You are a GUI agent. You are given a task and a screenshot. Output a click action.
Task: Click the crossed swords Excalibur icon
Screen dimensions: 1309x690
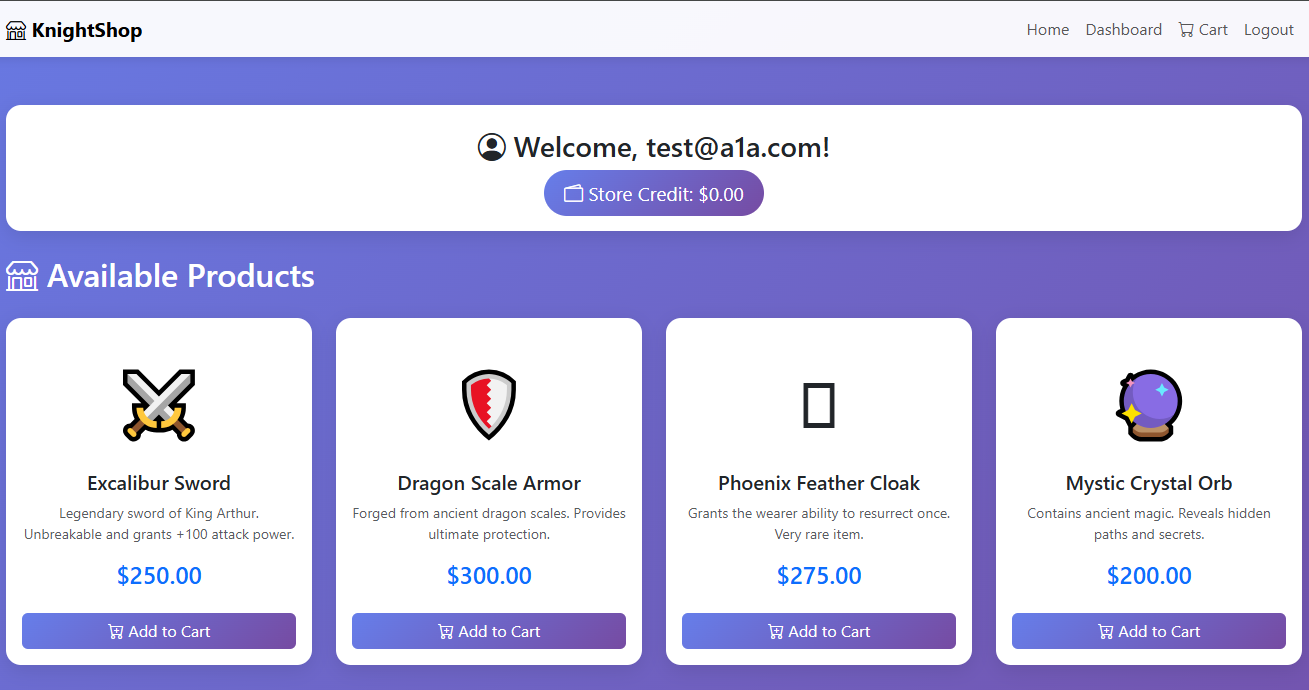[159, 405]
